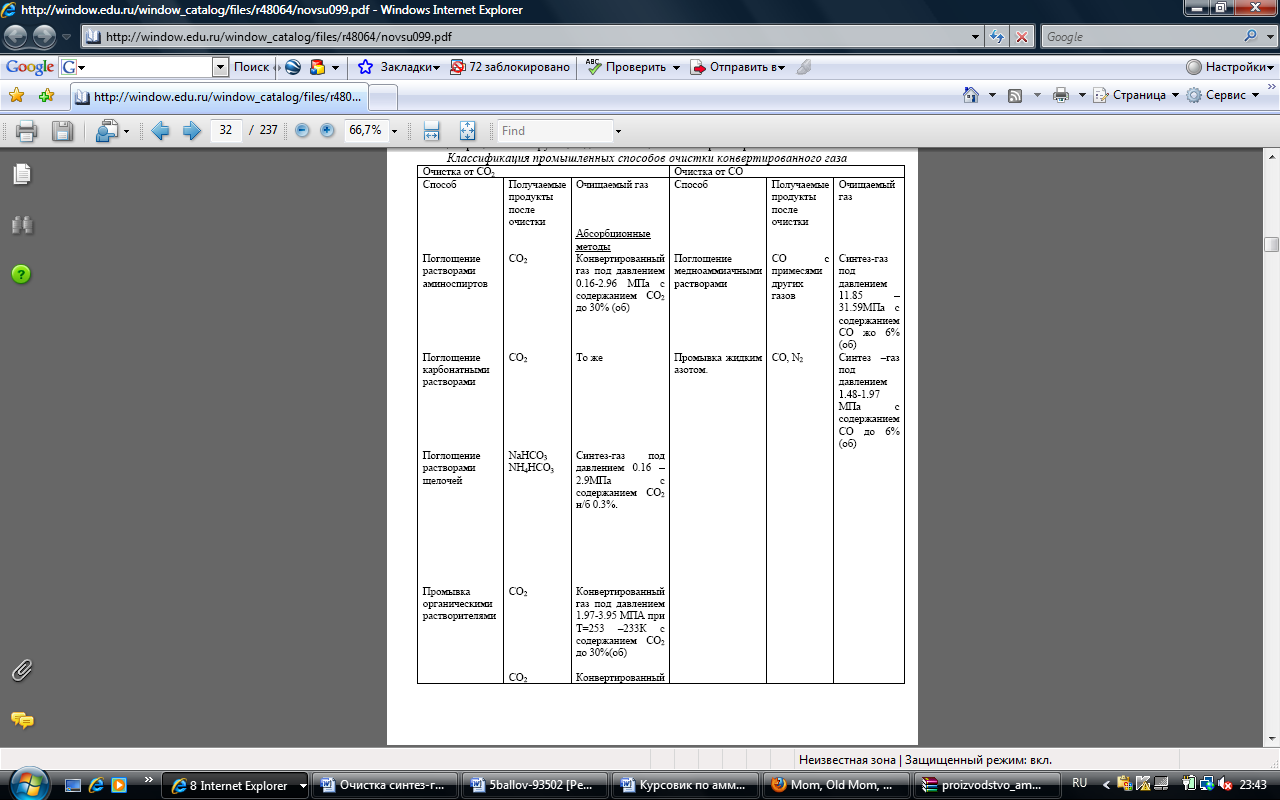The width and height of the screenshot is (1280, 800).
Task: Open green help icon in sidebar
Action: [x=22, y=274]
